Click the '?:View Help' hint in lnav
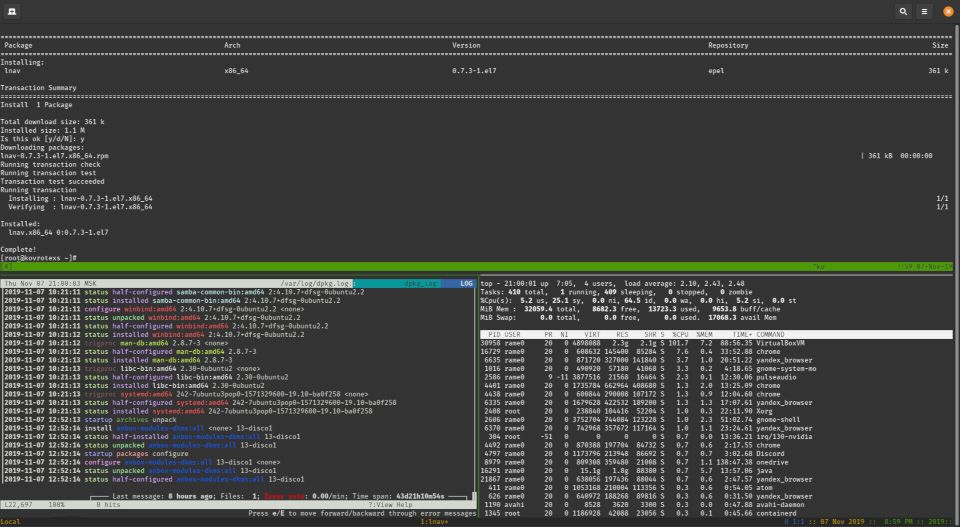This screenshot has height=527, width=960. pos(390,505)
